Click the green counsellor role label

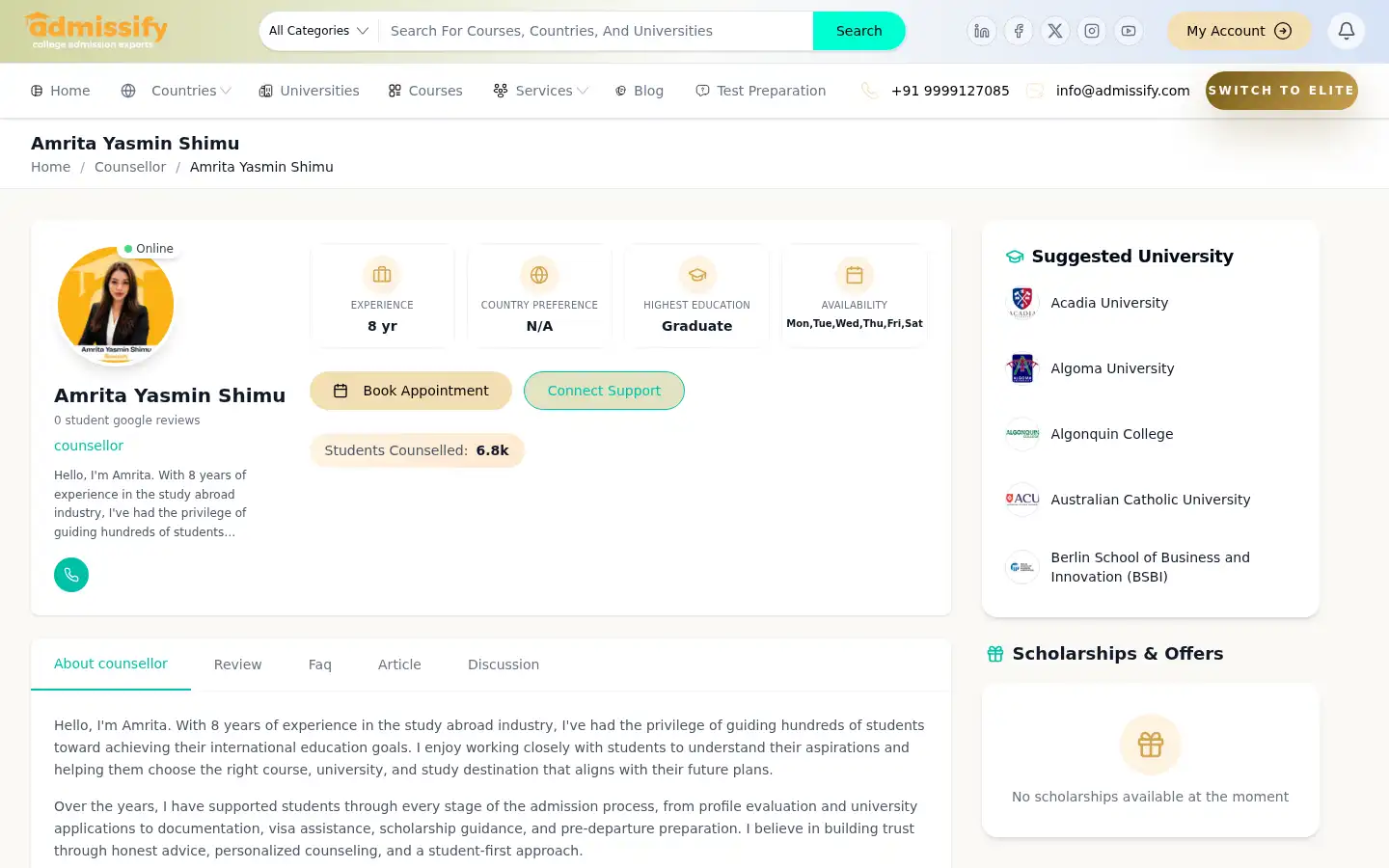point(89,446)
